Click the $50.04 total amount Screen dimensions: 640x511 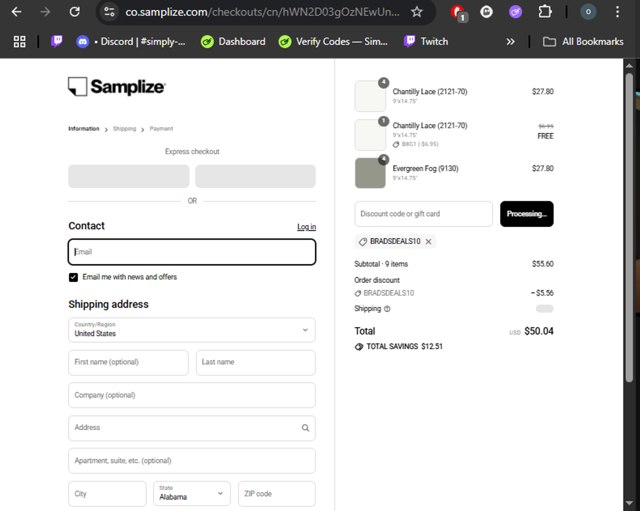[x=539, y=331]
